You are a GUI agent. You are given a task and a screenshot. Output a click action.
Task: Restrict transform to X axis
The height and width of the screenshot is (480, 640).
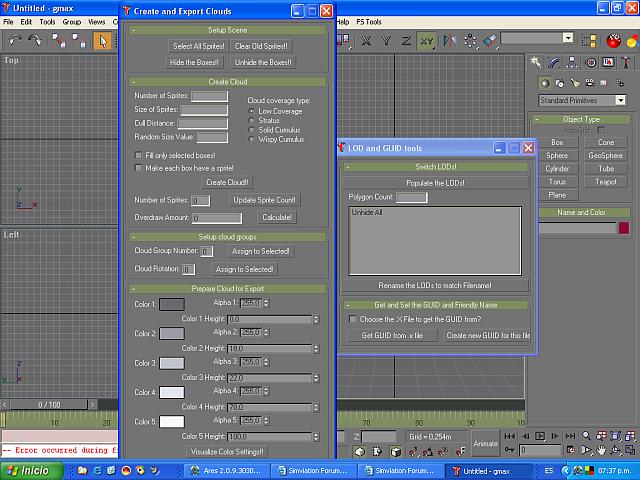coord(366,41)
